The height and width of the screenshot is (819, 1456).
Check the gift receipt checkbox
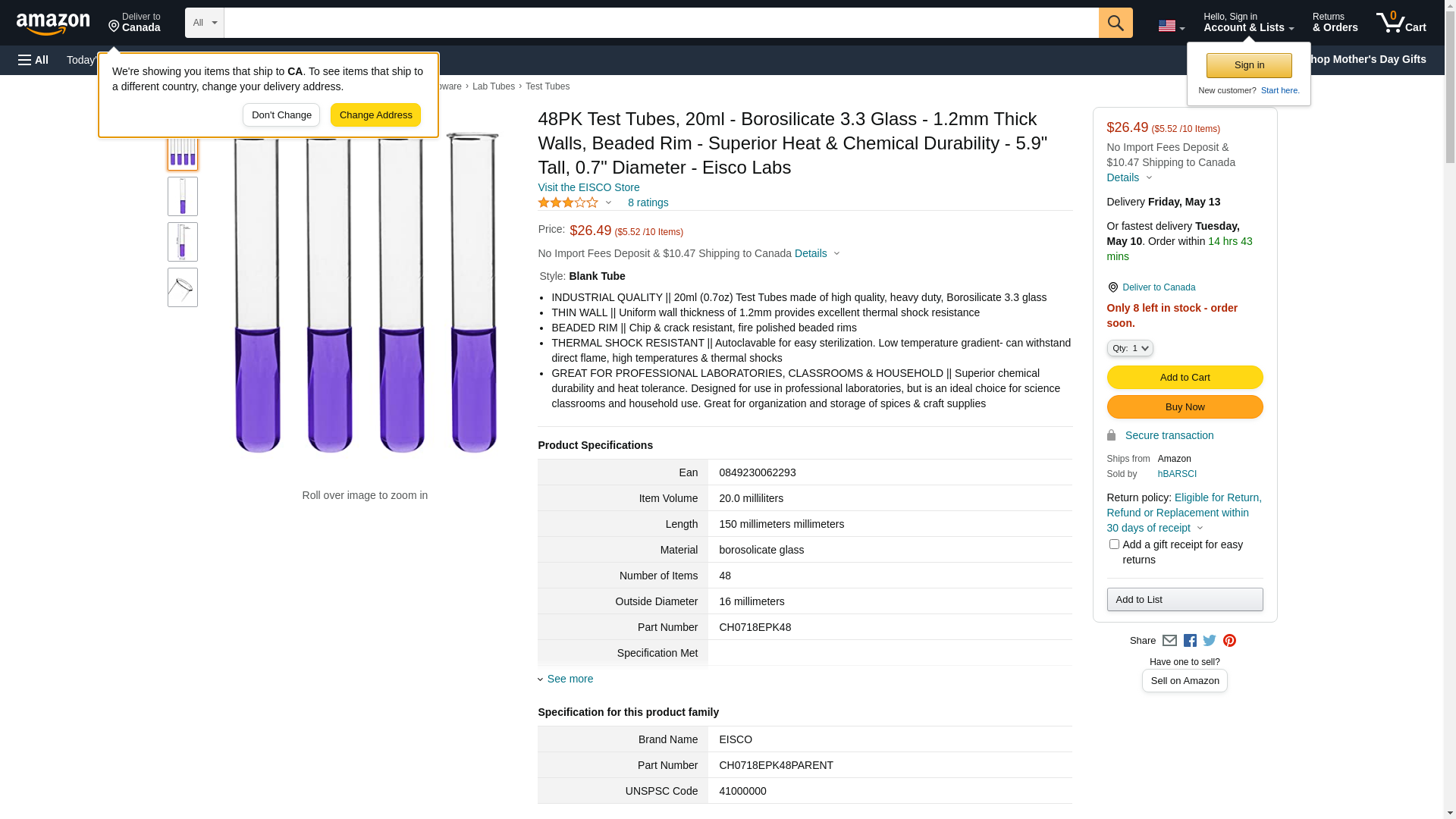coord(1114,544)
